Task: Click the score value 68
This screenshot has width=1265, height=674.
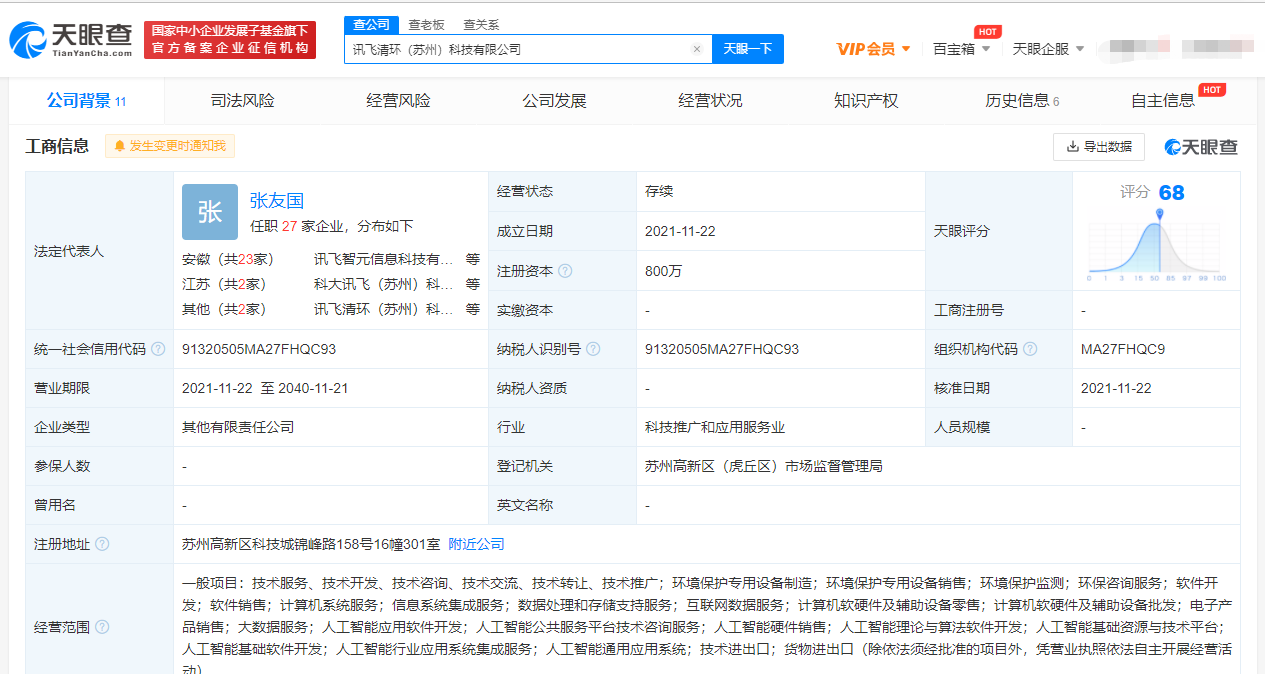Action: [x=1171, y=193]
